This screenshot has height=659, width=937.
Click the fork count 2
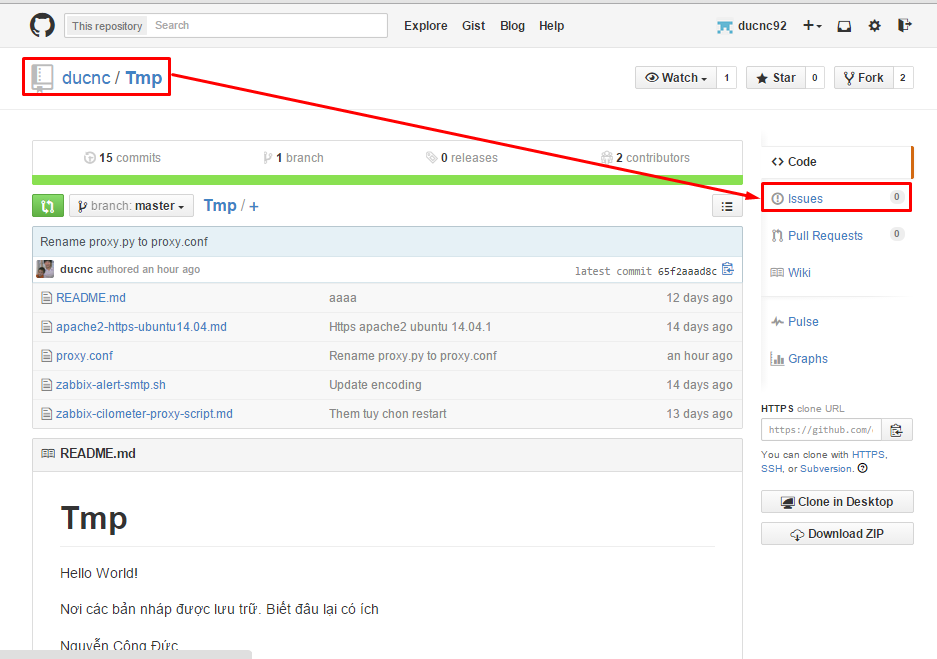(903, 78)
